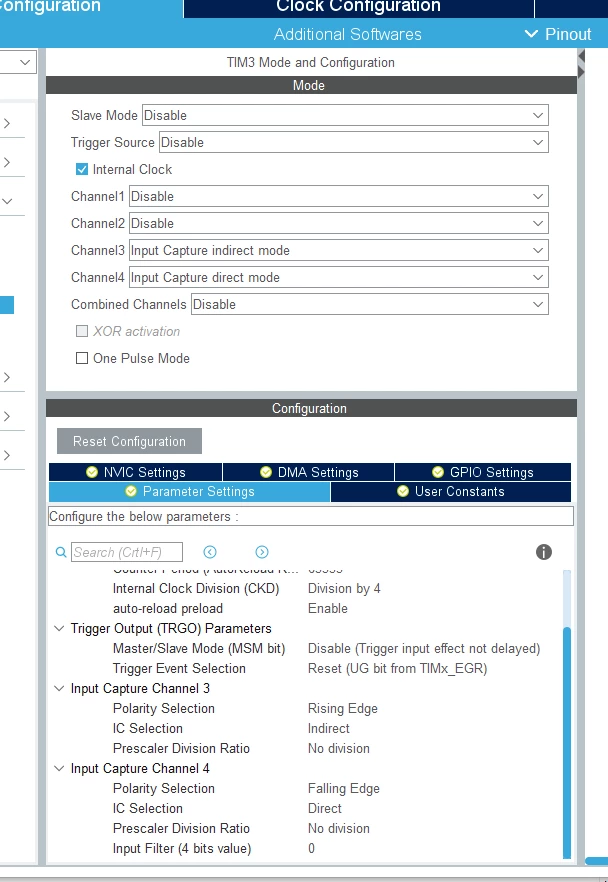The width and height of the screenshot is (608, 882).
Task: Uncheck the Internal Clock checkbox
Action: (x=82, y=169)
